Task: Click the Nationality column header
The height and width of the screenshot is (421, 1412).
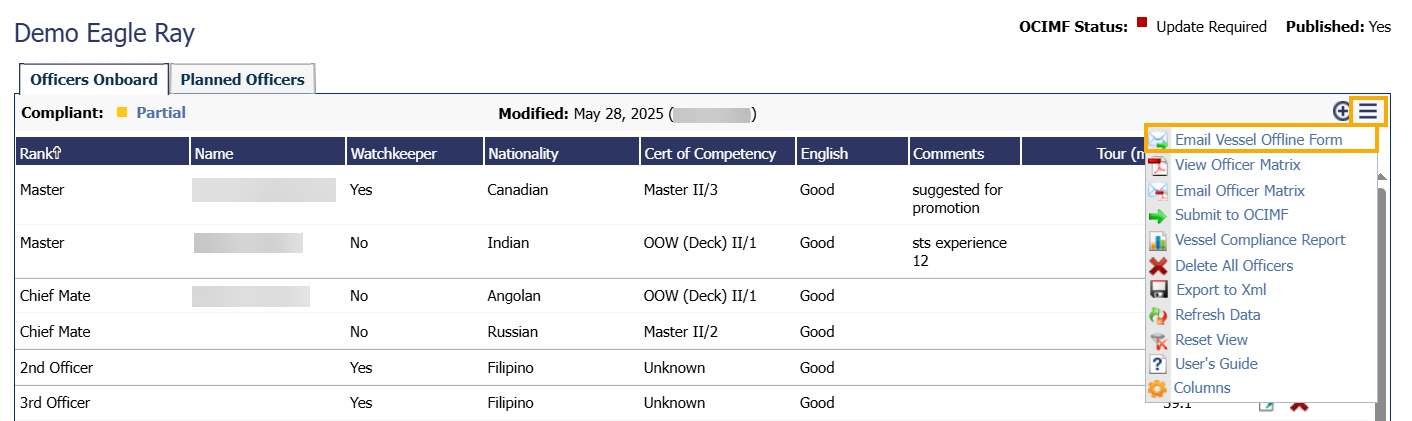Action: (523, 153)
